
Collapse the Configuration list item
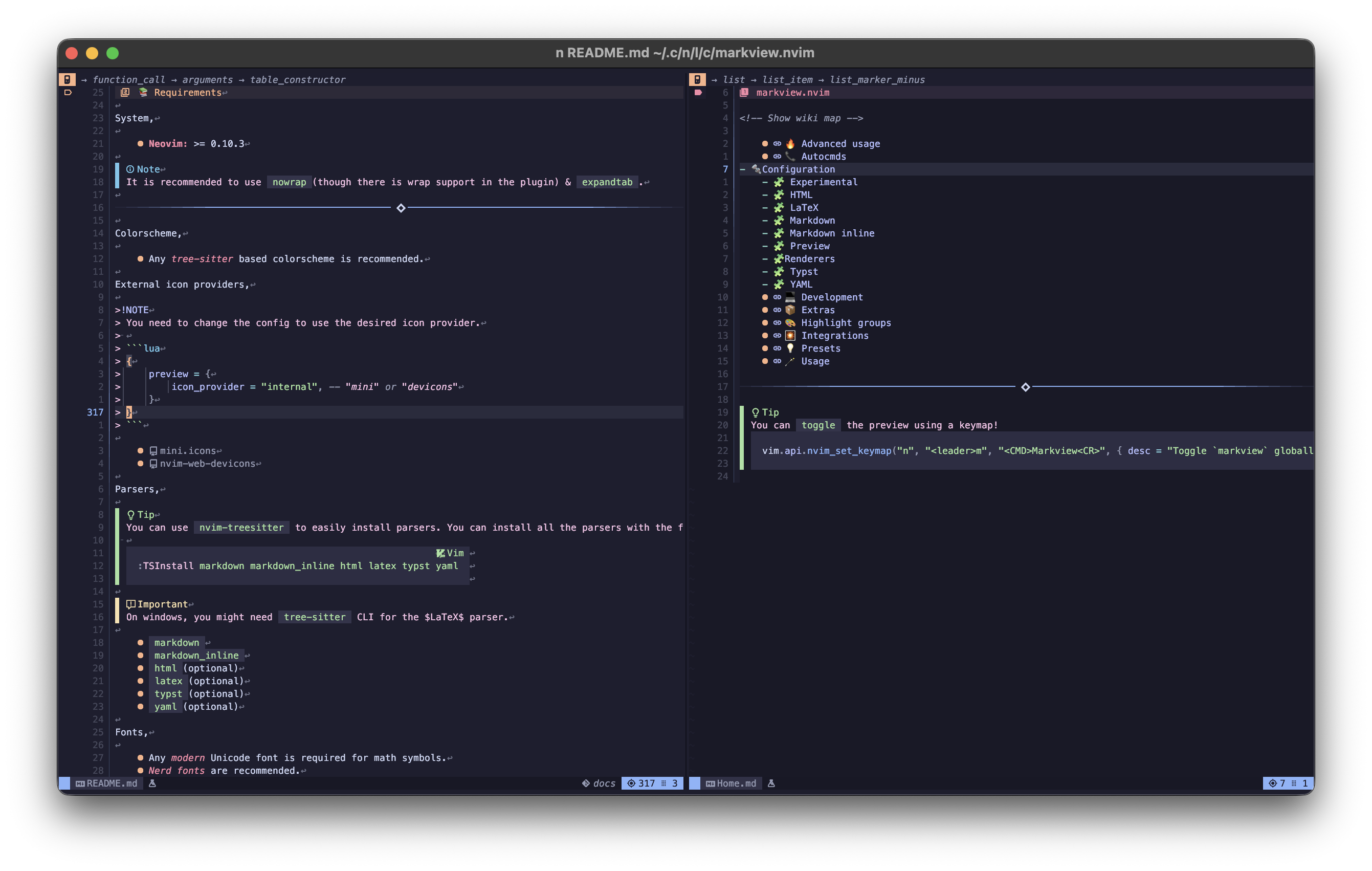pyautogui.click(x=742, y=169)
